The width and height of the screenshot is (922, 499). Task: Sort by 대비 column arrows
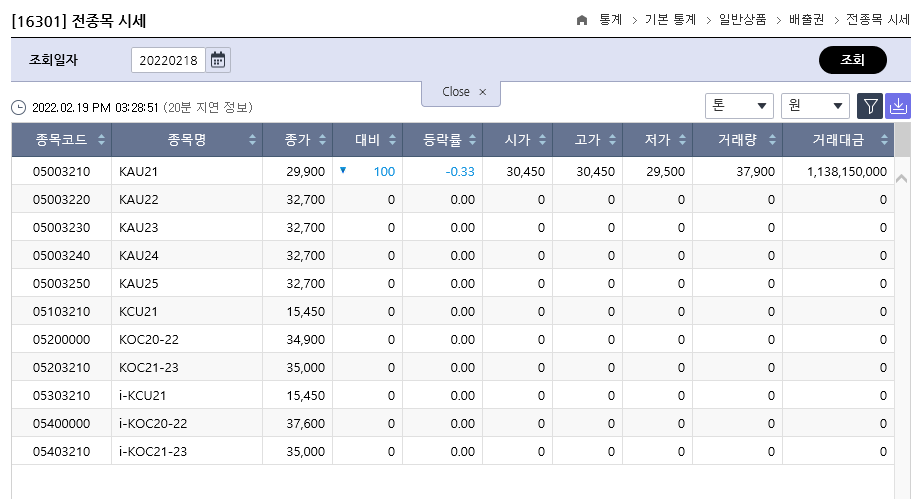click(392, 140)
